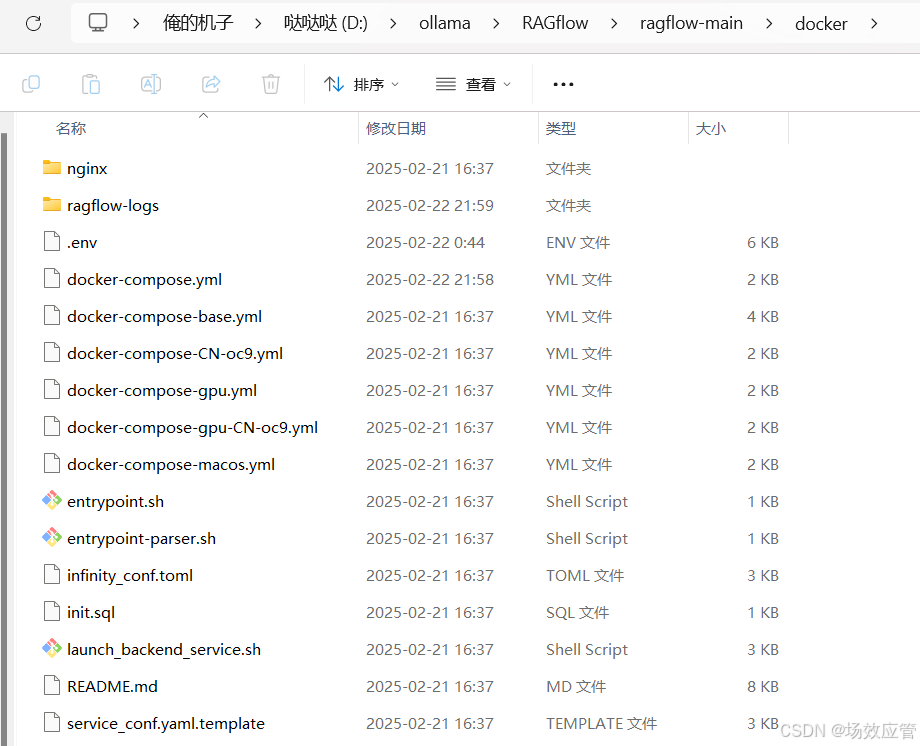Click the entrypoint-parser.sh script icon
Screen dimensions: 920x746
click(52, 537)
